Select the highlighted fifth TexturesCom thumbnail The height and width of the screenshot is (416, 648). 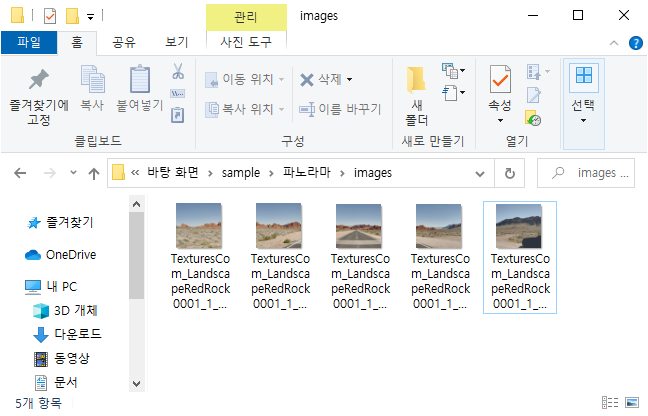(x=519, y=226)
